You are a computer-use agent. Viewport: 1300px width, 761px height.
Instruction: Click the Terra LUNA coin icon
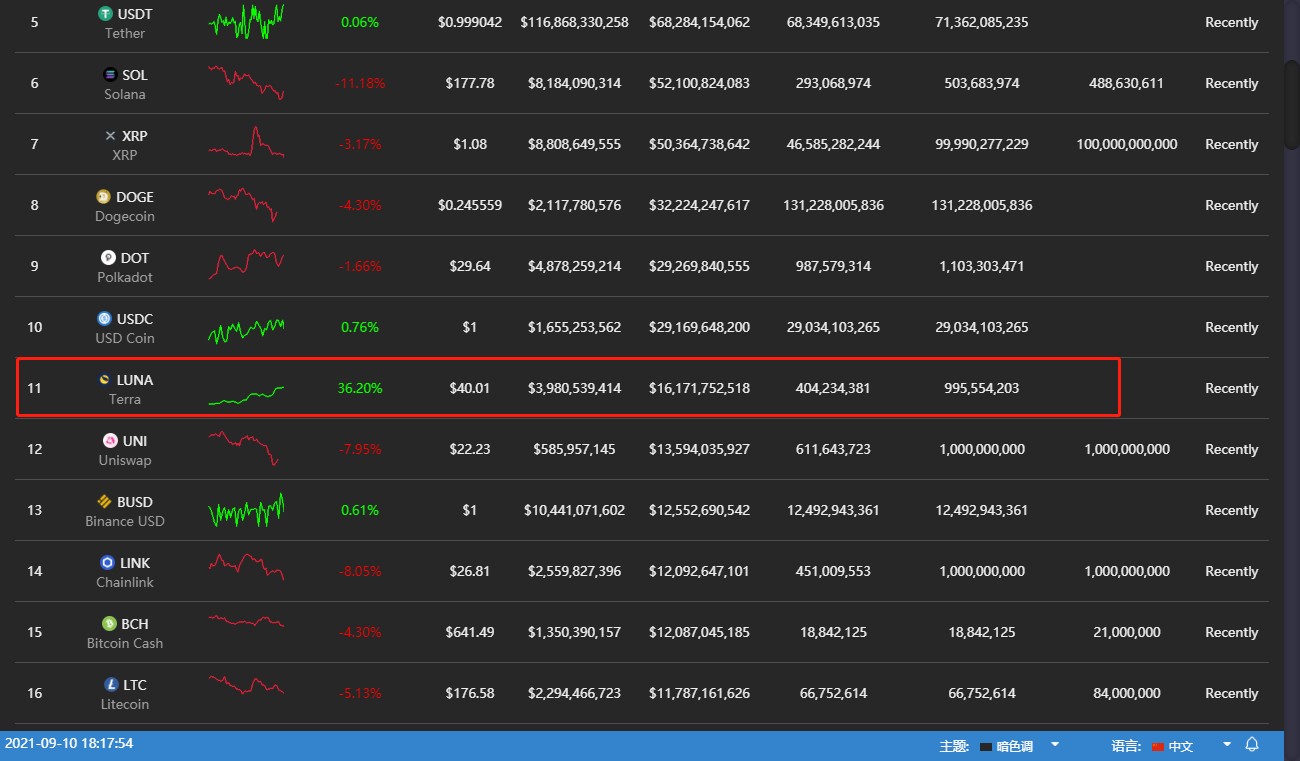[x=104, y=380]
